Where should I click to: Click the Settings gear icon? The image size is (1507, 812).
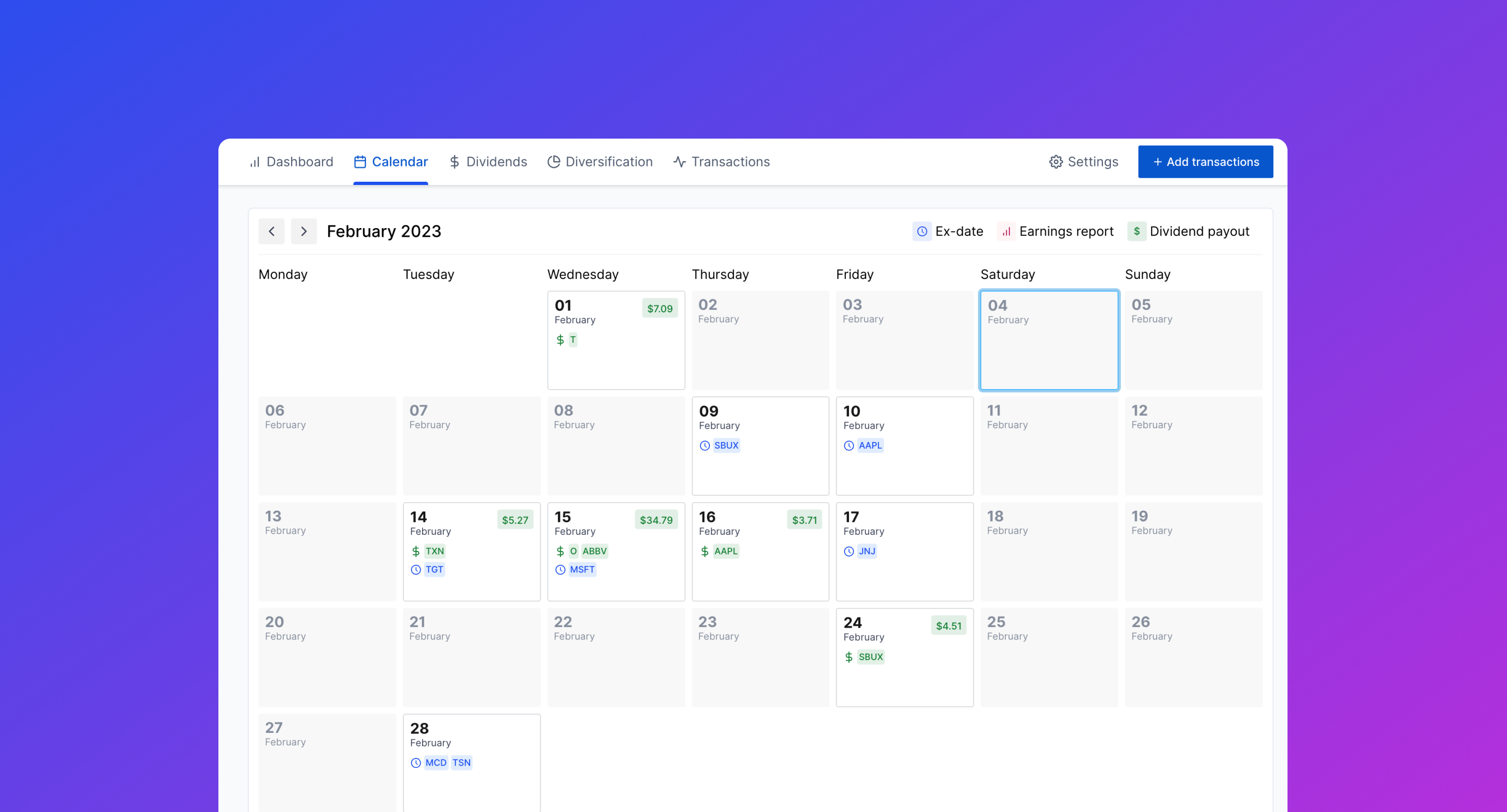pos(1055,162)
